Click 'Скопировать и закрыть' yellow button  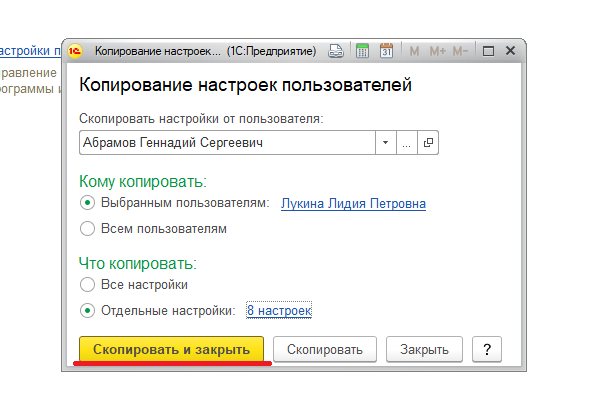click(171, 349)
